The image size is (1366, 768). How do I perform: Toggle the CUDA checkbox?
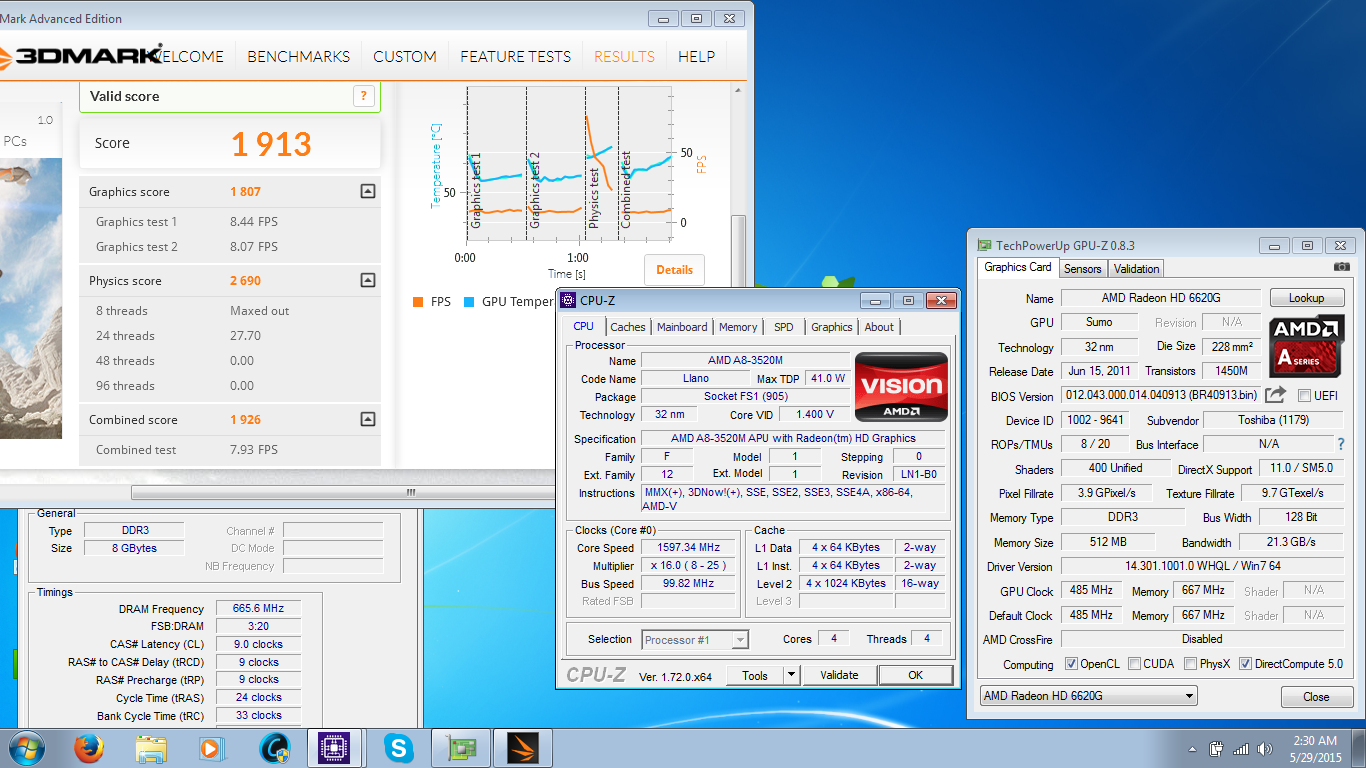1134,664
